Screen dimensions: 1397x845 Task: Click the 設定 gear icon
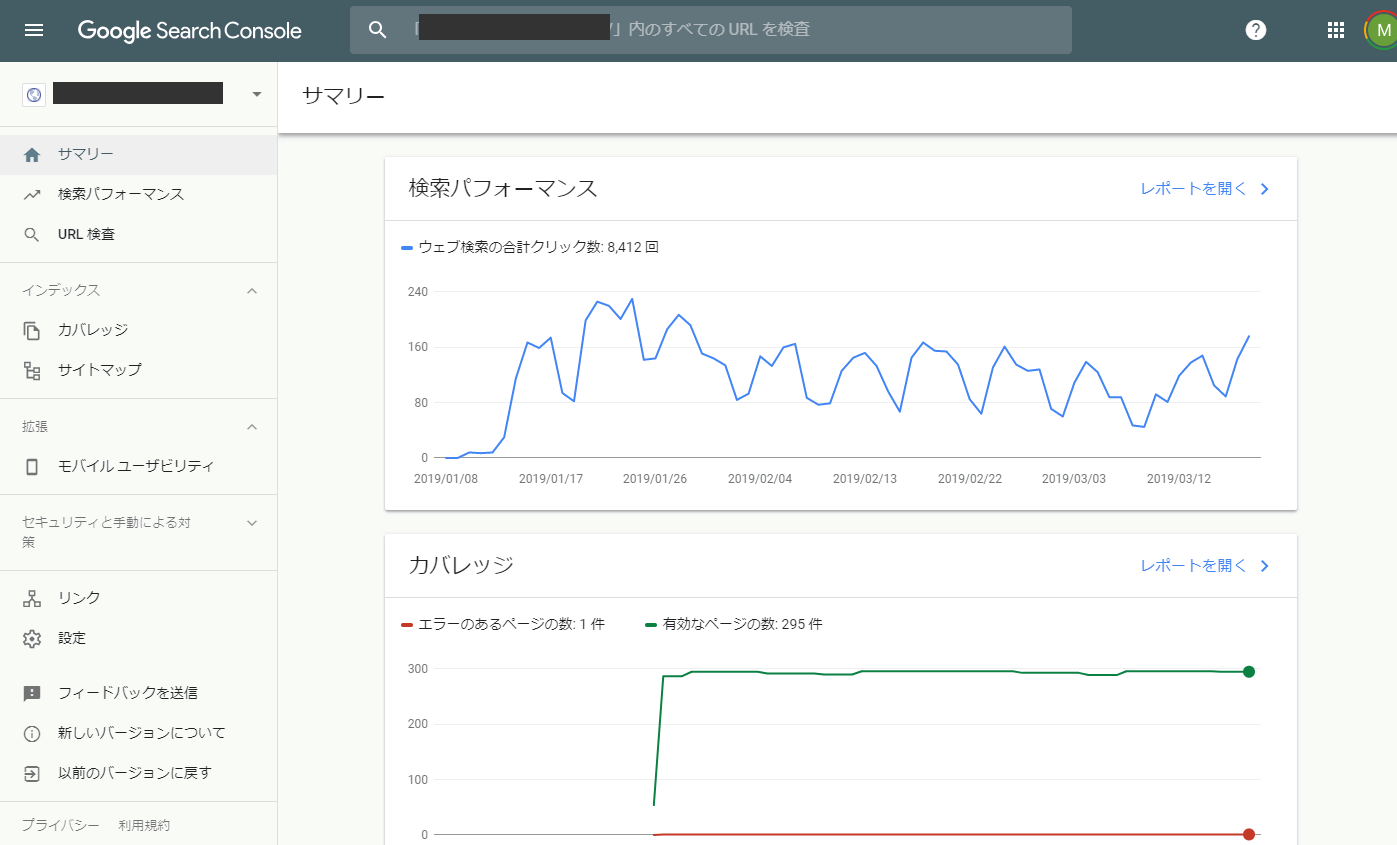[32, 638]
